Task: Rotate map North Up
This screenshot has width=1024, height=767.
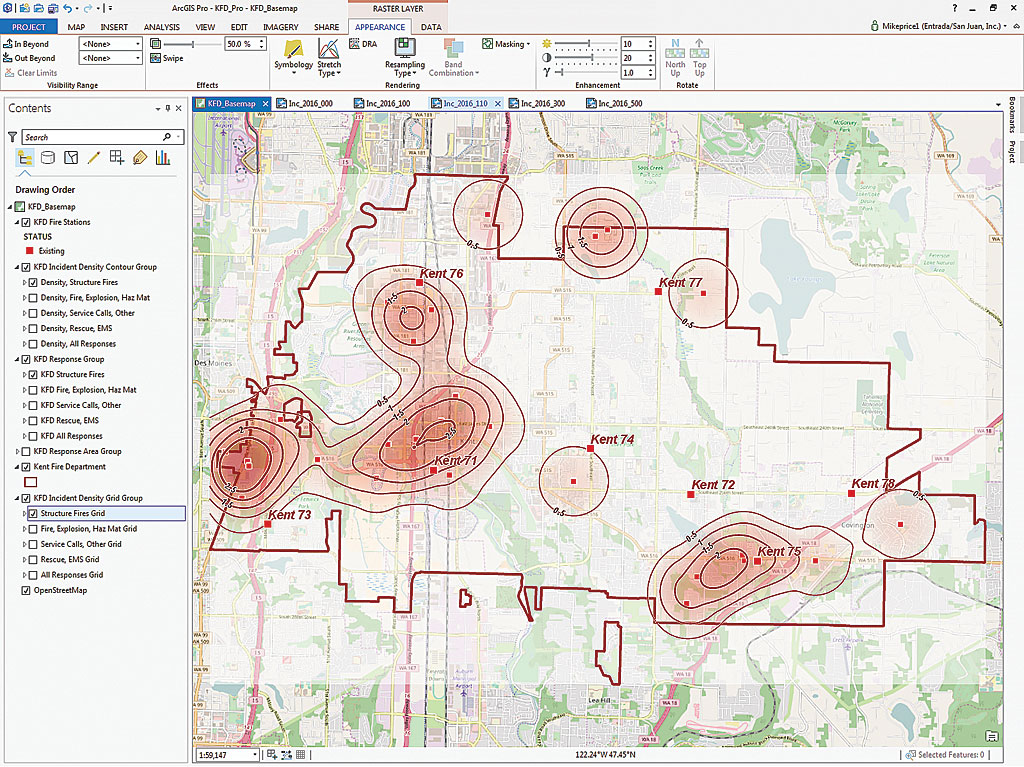Action: (x=675, y=57)
